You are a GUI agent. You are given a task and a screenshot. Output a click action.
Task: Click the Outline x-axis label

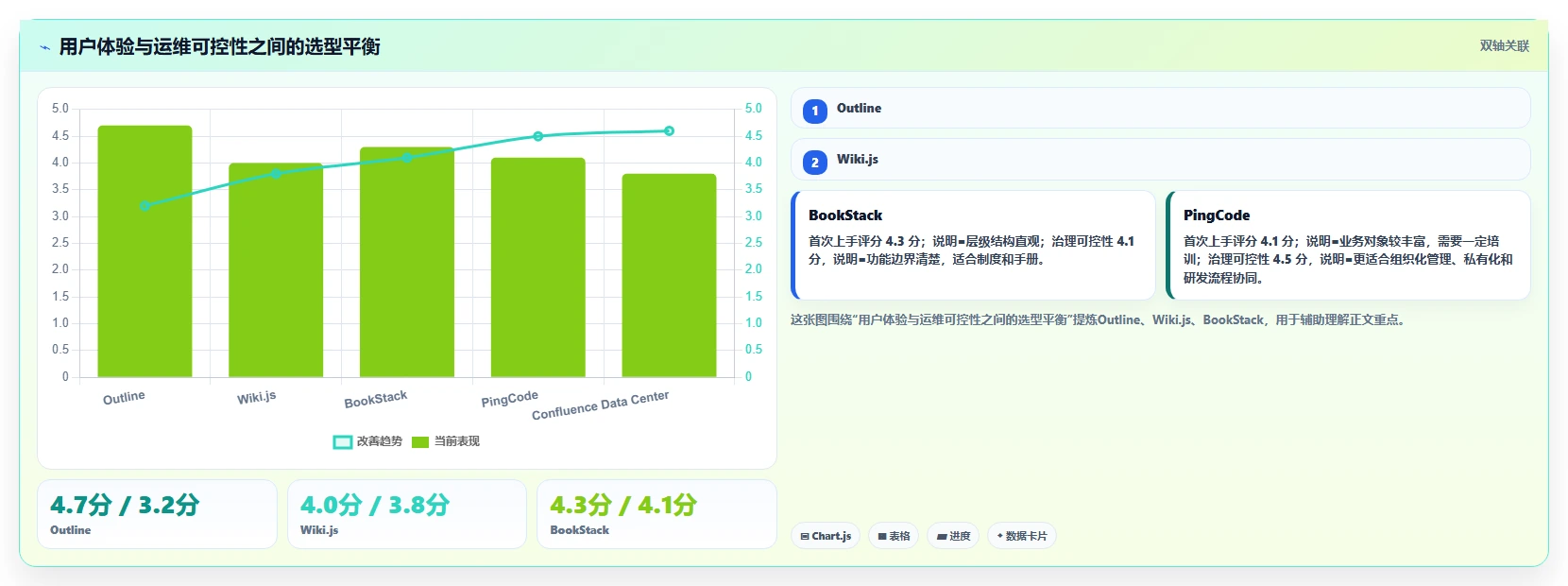point(124,398)
